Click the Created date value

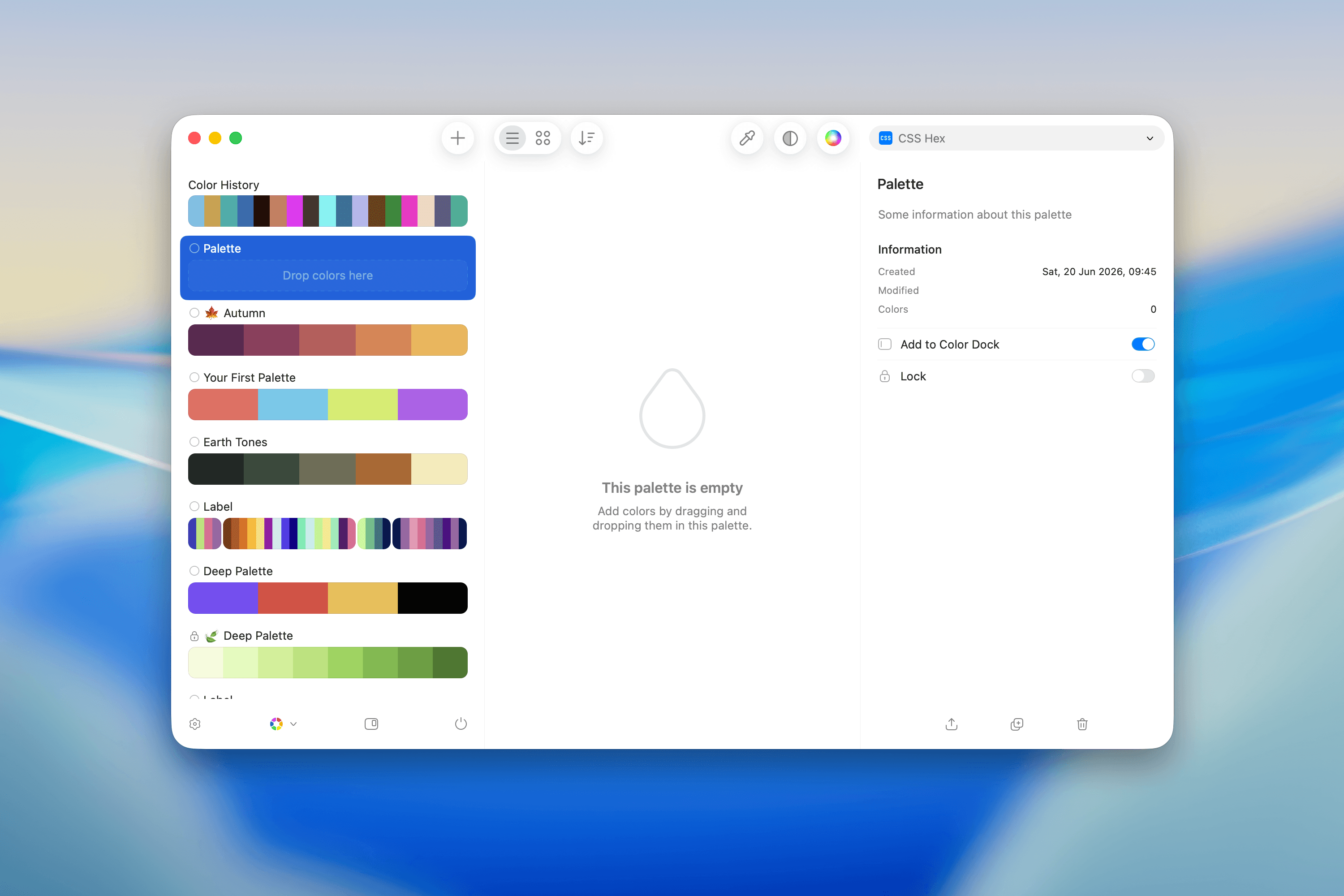pyautogui.click(x=1099, y=271)
